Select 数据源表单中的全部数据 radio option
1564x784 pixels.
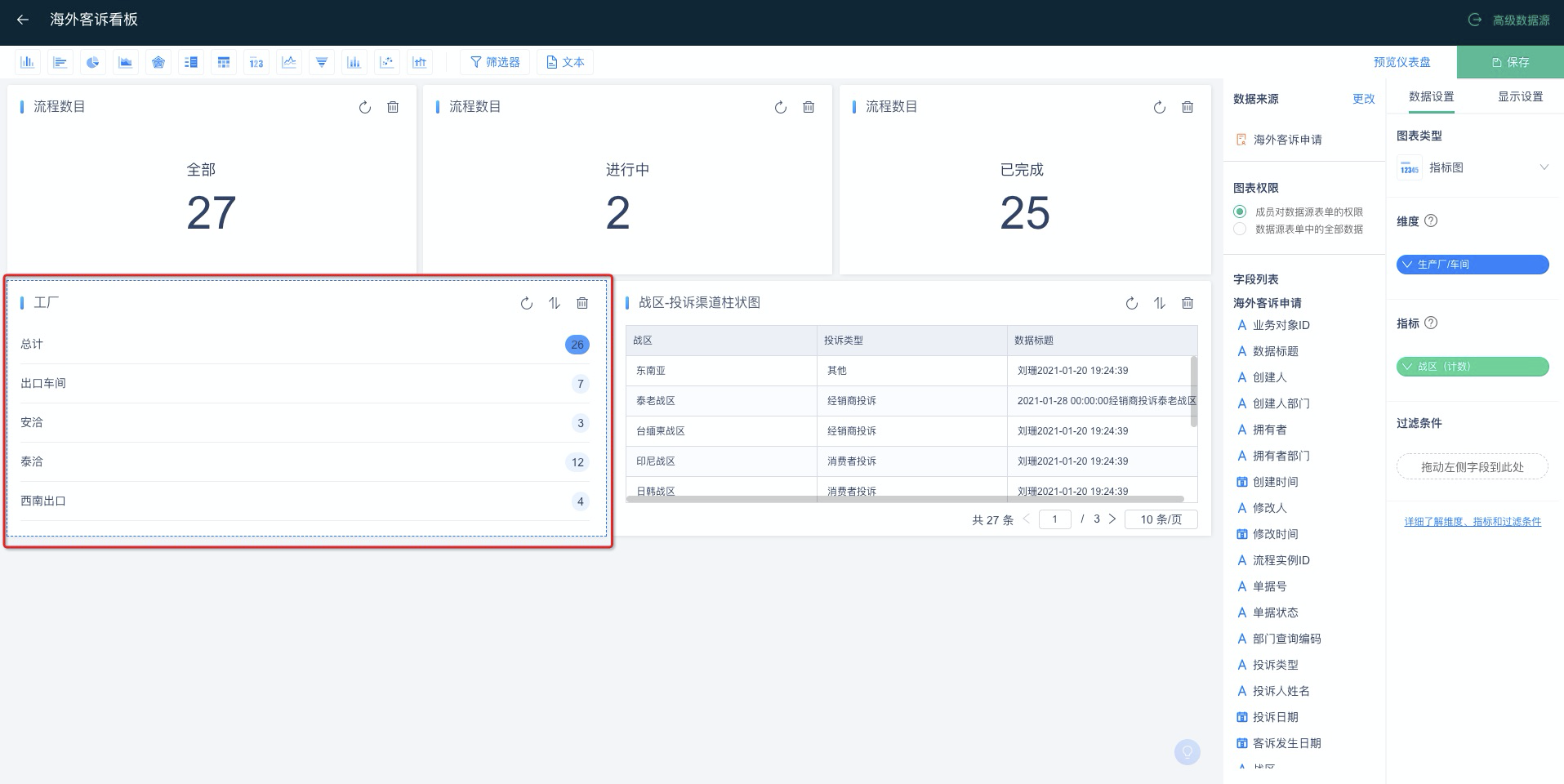click(x=1240, y=229)
